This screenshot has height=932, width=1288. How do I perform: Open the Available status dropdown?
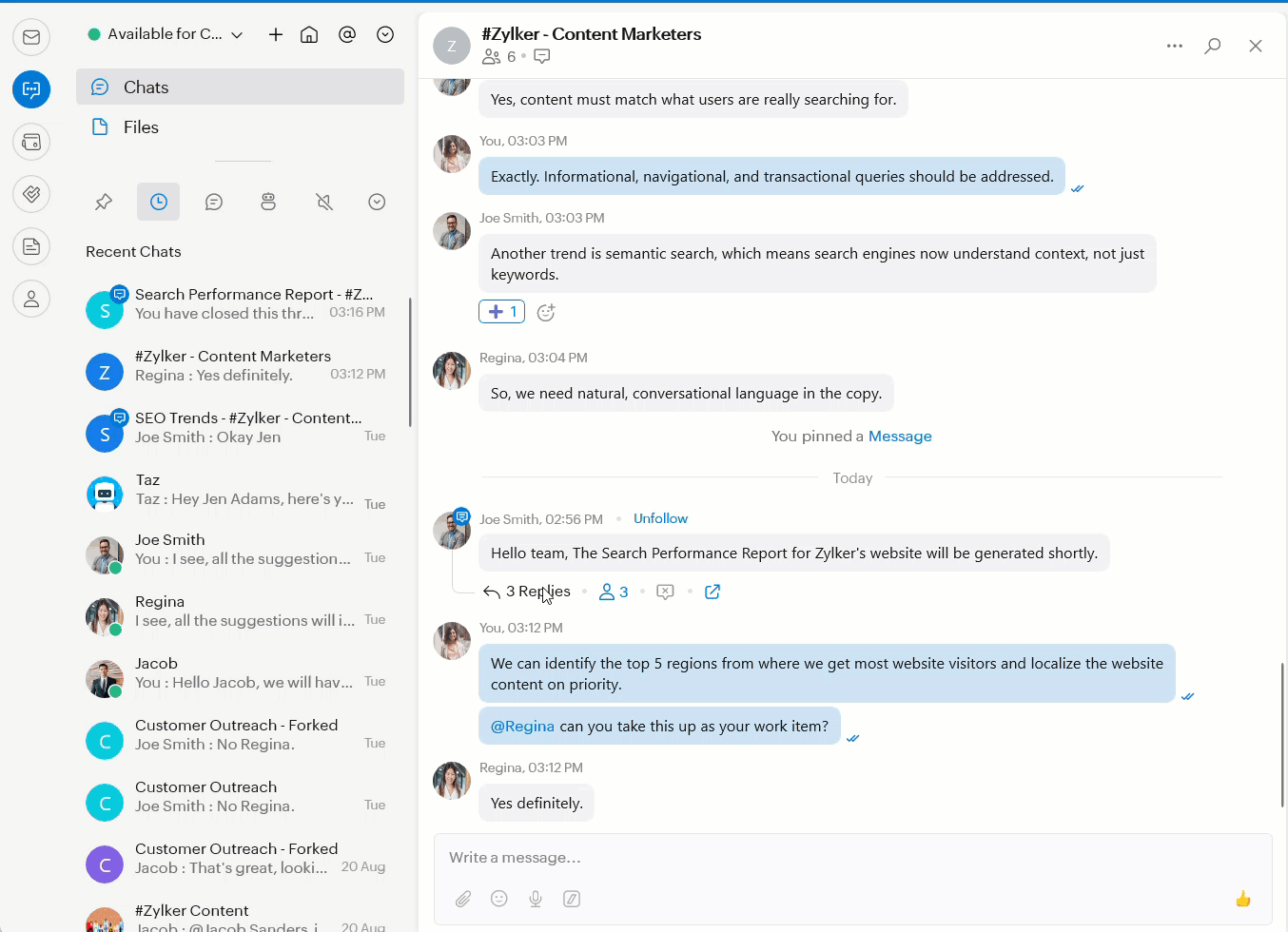(x=166, y=34)
